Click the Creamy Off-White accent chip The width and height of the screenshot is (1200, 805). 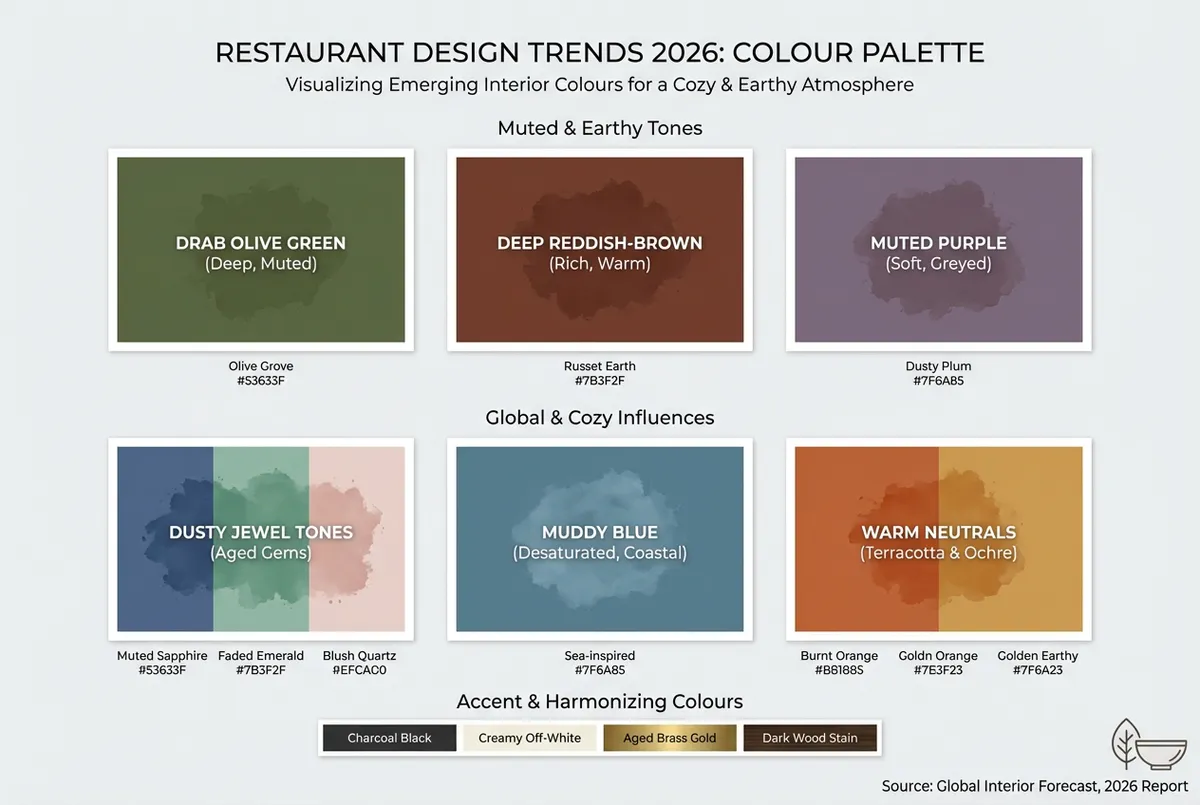pyautogui.click(x=529, y=738)
